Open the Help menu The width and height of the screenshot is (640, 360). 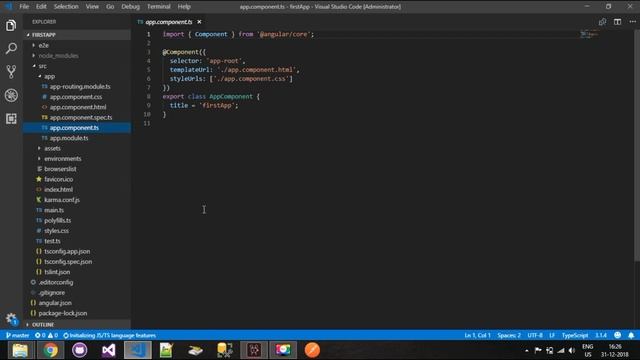(x=184, y=7)
